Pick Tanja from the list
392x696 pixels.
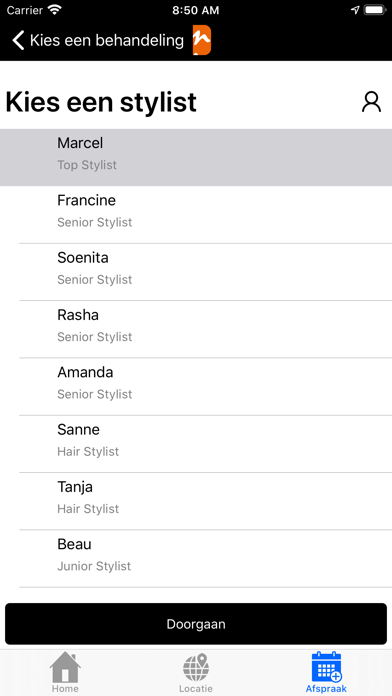tap(196, 501)
